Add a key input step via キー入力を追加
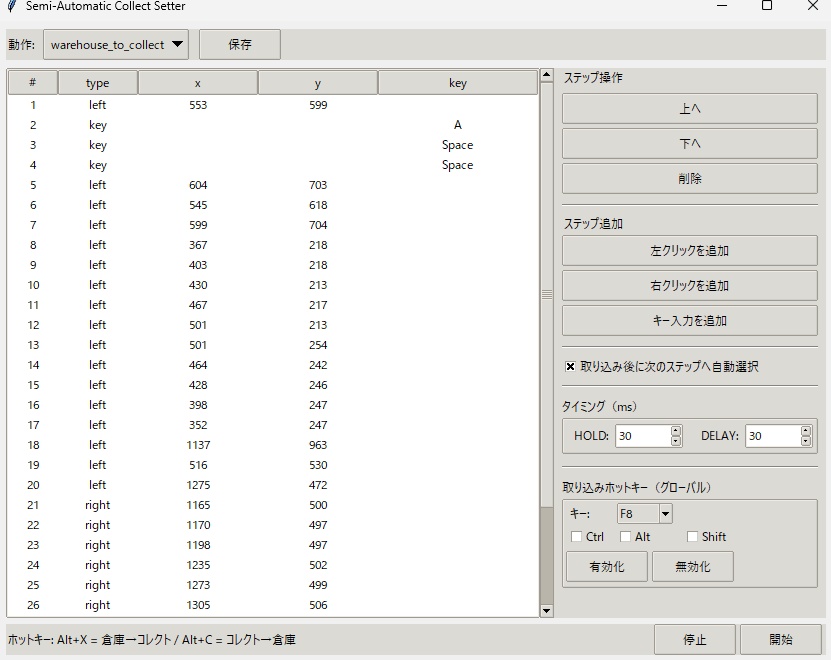This screenshot has height=660, width=831. click(694, 320)
